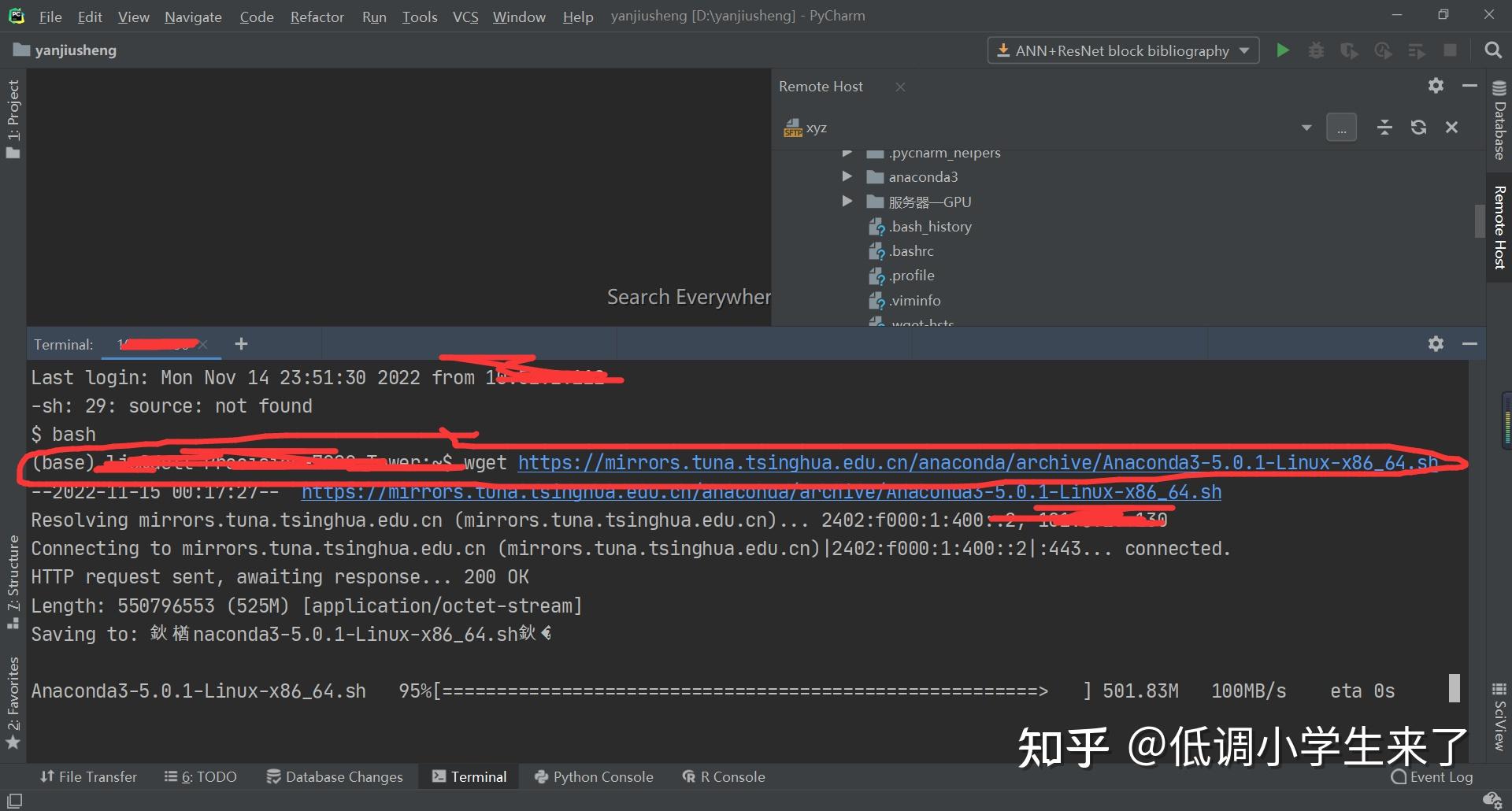Click the wget download progress bar line
1512x811 pixels.
713,691
